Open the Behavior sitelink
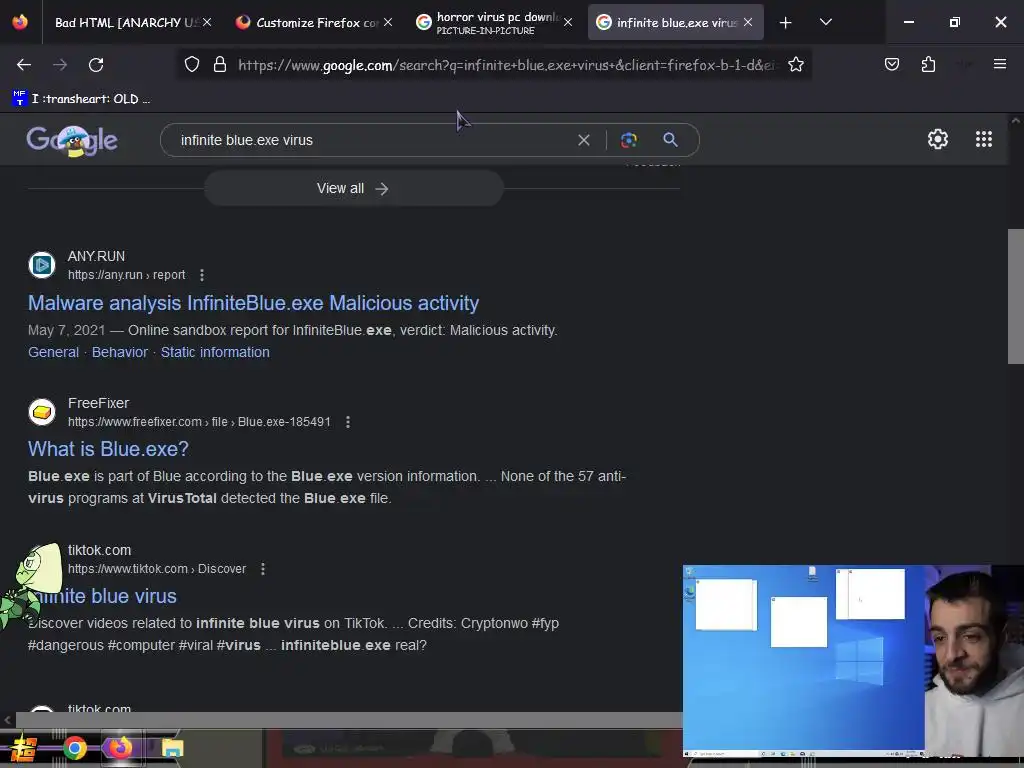The image size is (1024, 768). click(120, 353)
